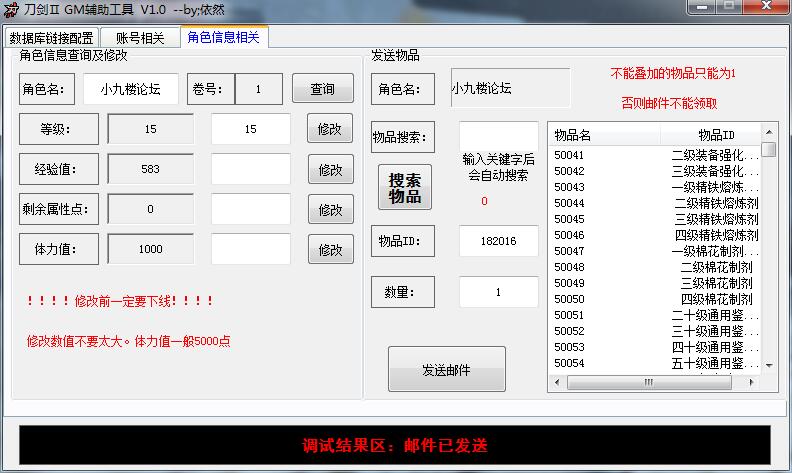Click the horizontal scrollbar thumb of item list
Image resolution: width=792 pixels, height=473 pixels.
(x=649, y=383)
